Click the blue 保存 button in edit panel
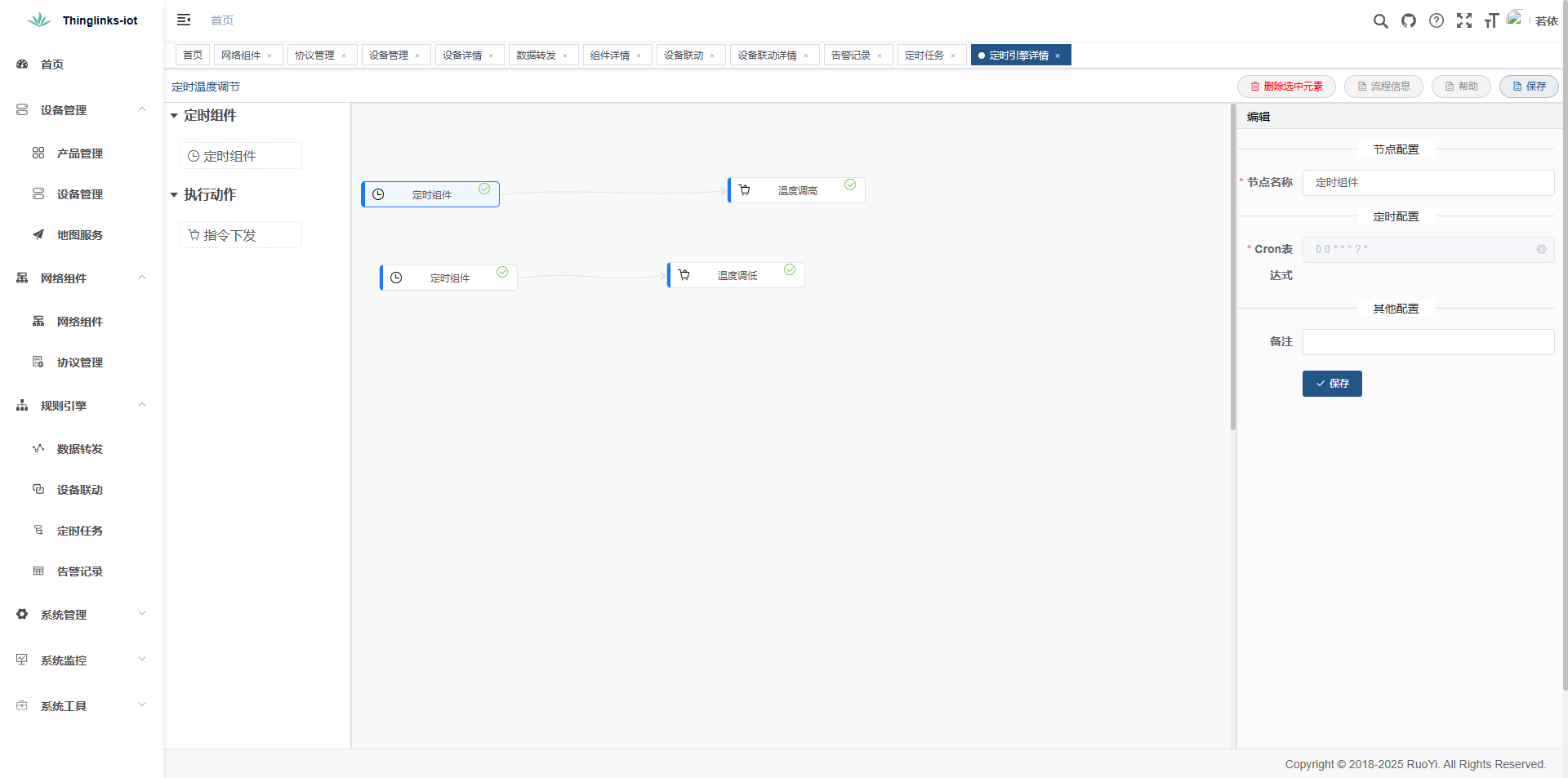Screen dimensions: 1568x778 click(1331, 384)
